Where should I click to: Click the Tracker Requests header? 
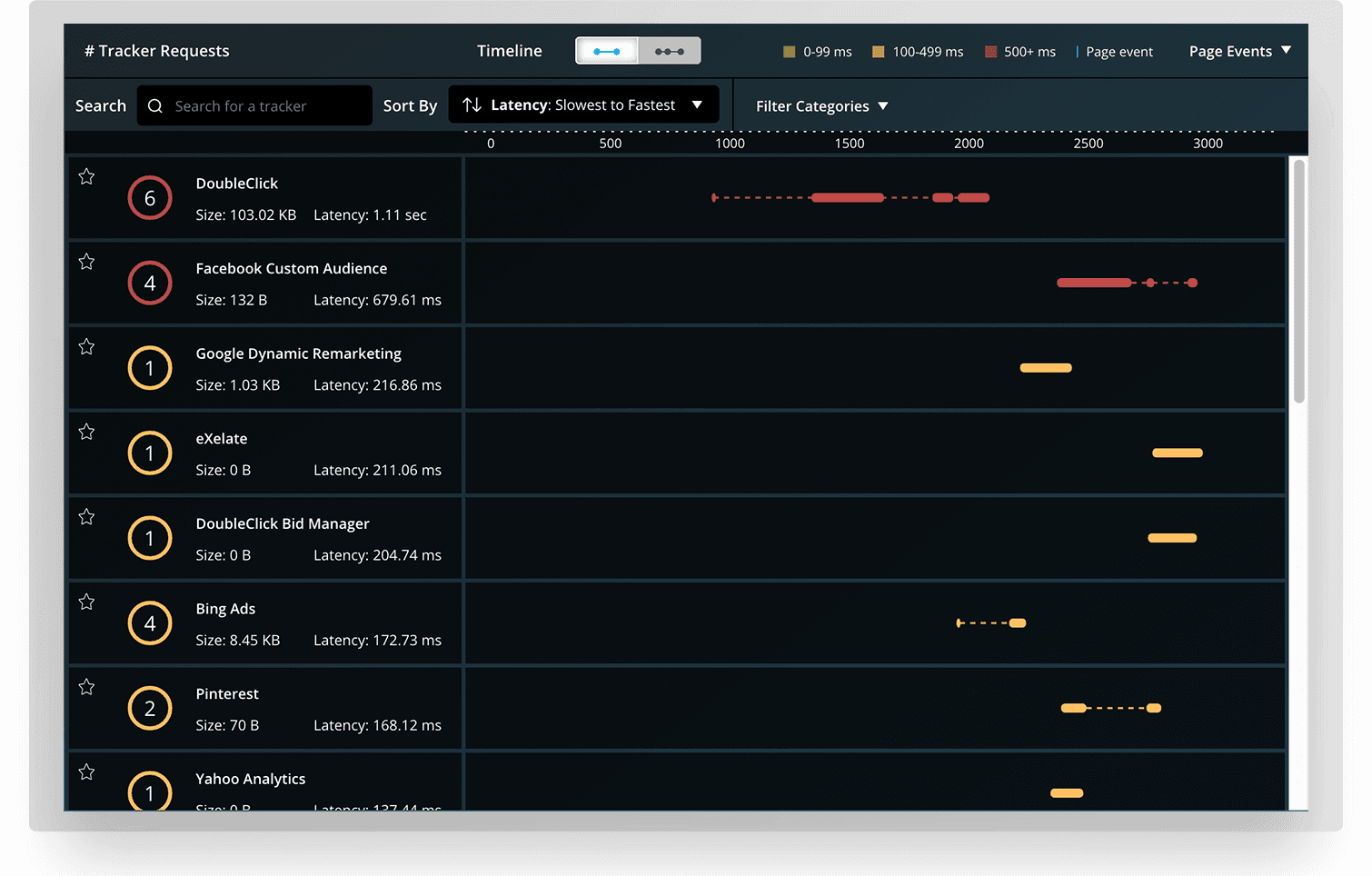click(x=156, y=51)
